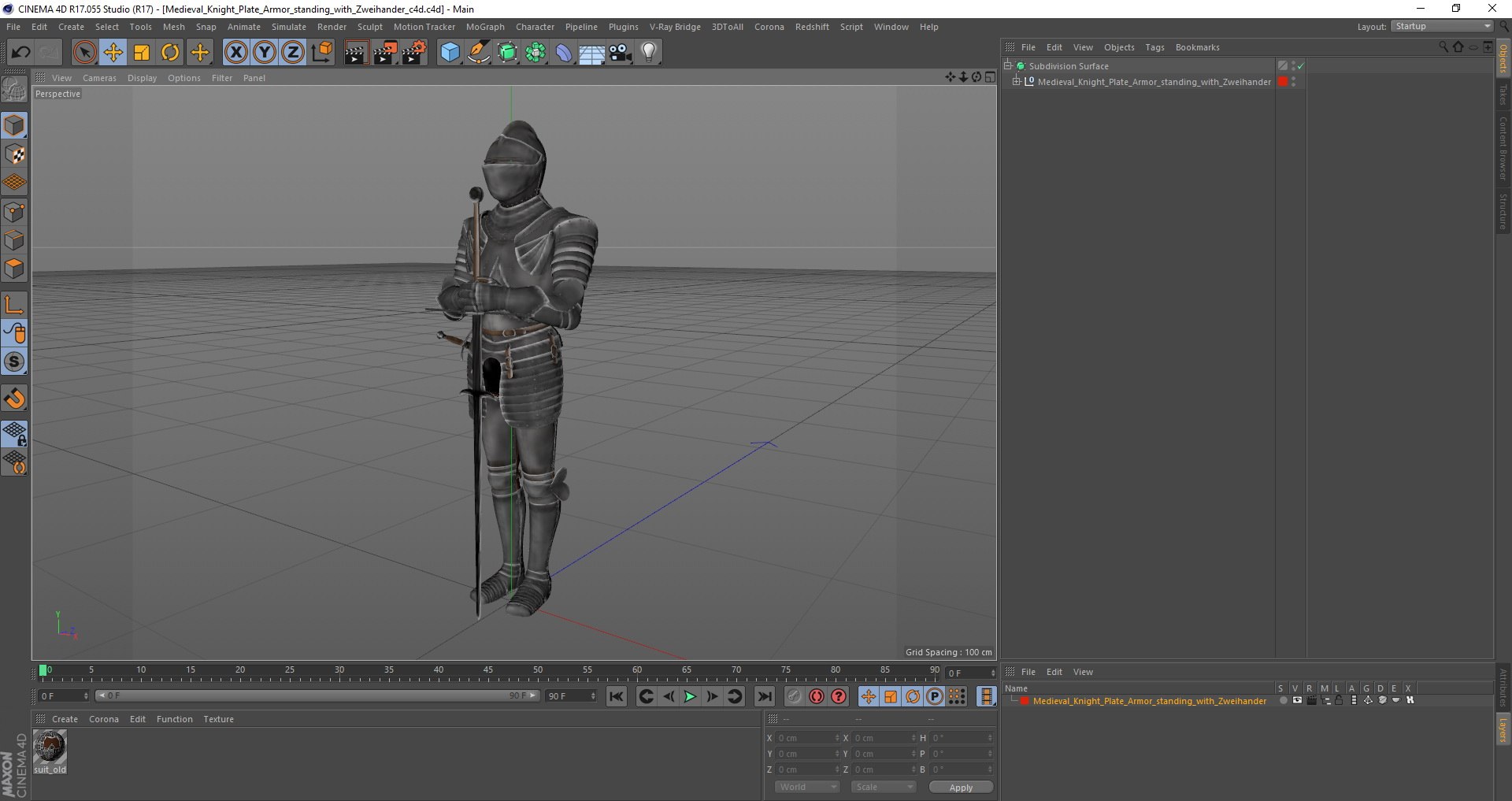Select the Move tool in the top toolbar
Image resolution: width=1512 pixels, height=801 pixels.
pos(113,53)
